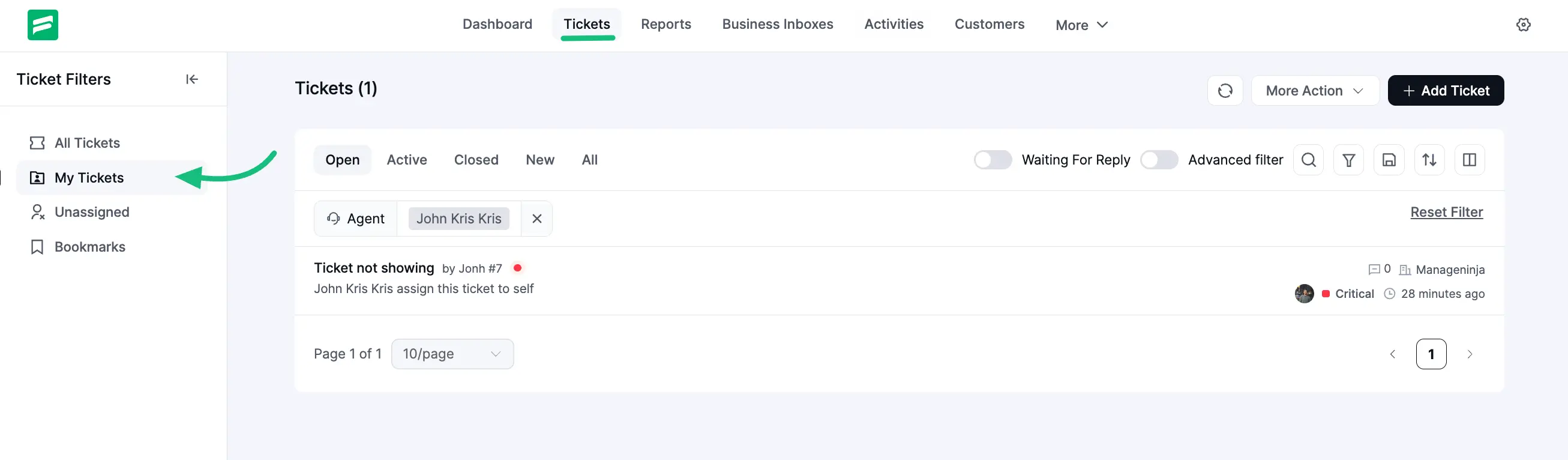Open the More Action dropdown
Image resolution: width=1568 pixels, height=460 pixels.
pos(1315,91)
